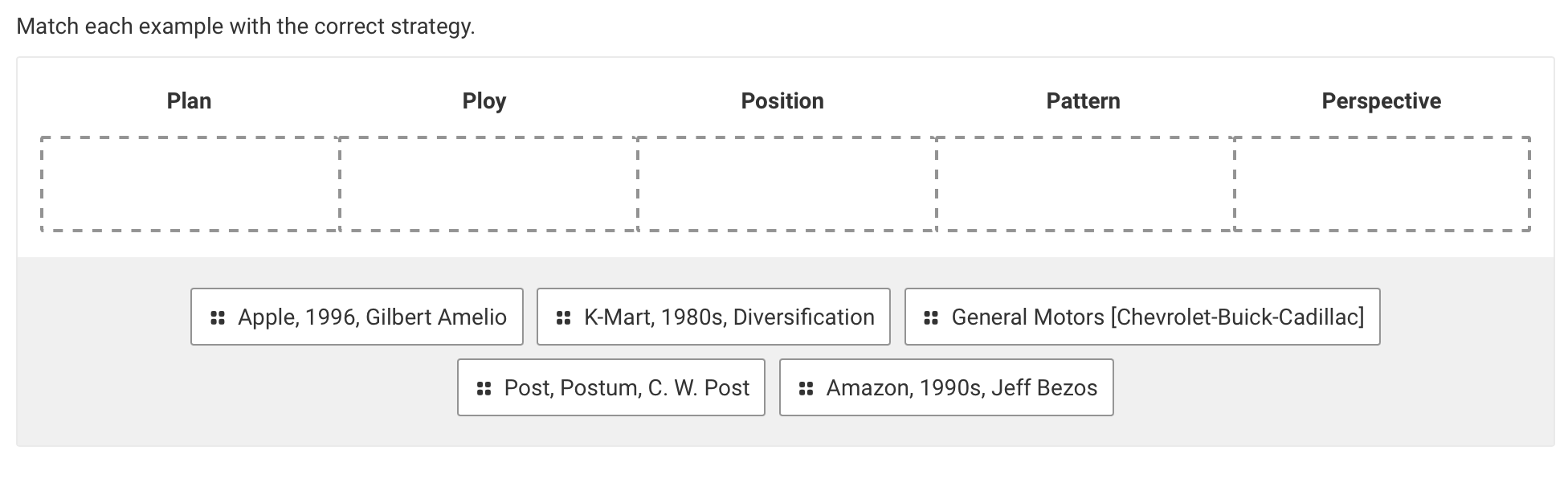Click the Plan column heading
Viewport: 1568px width, 487px height.
click(x=189, y=101)
